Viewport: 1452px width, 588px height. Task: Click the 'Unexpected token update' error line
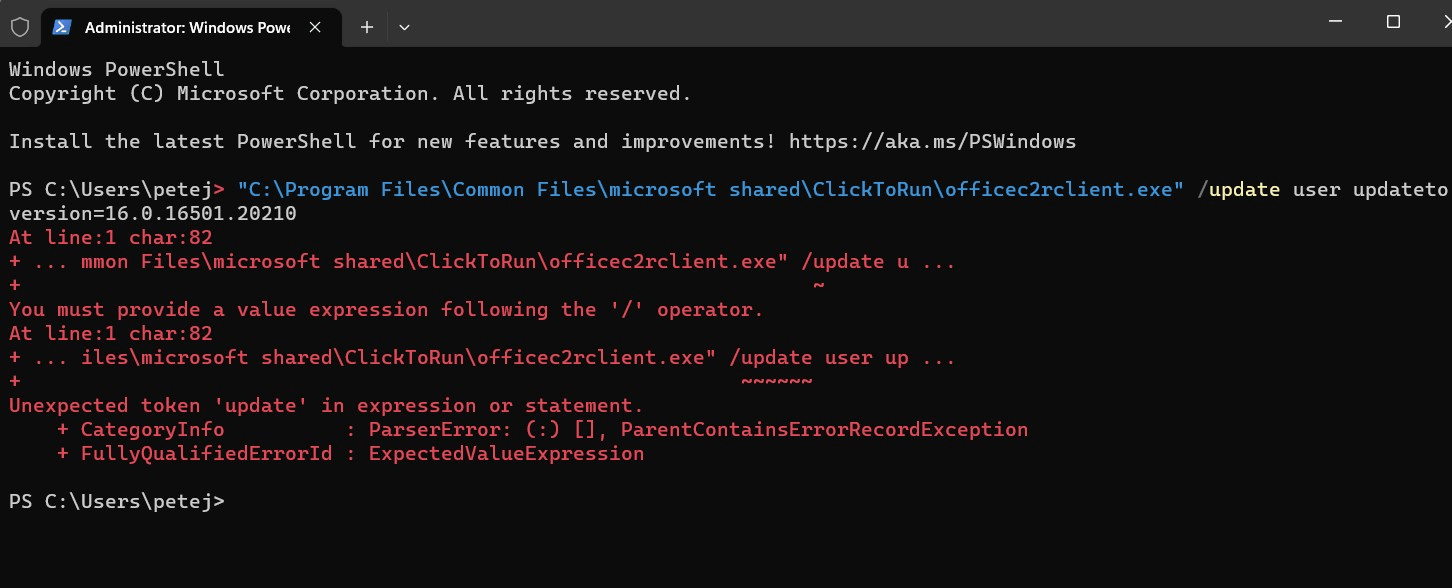point(326,405)
